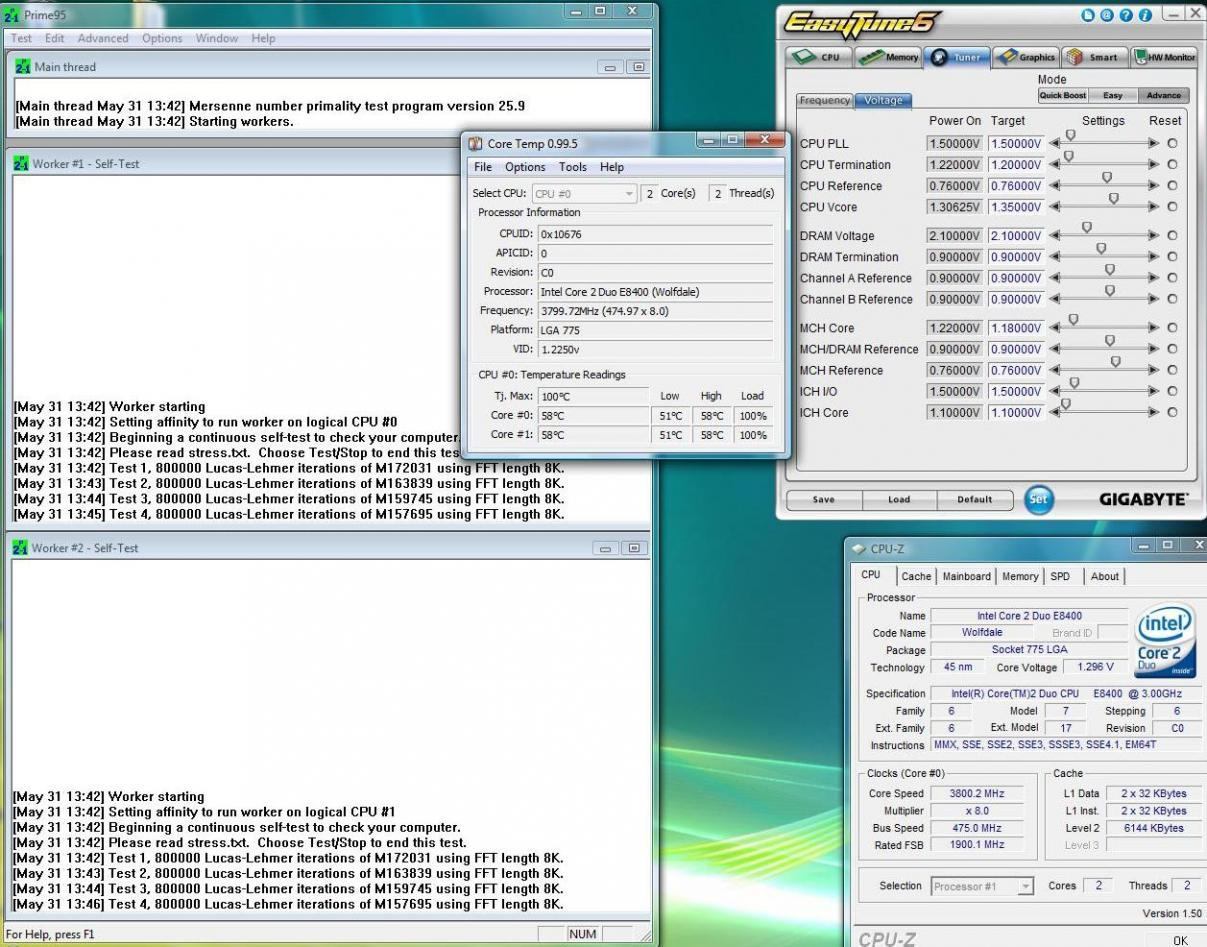Switch to the Mainboard tab in CPU-Z
Viewport: 1207px width, 947px height.
[x=967, y=576]
